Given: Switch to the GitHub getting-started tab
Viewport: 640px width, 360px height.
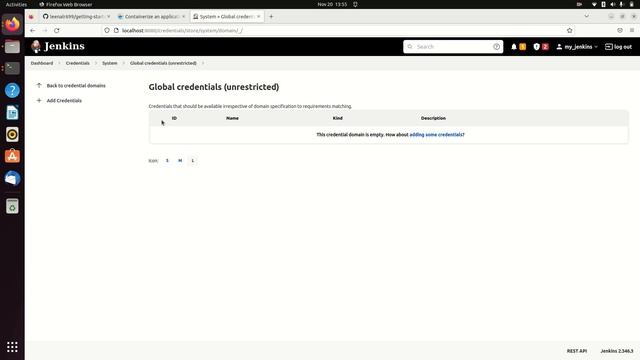Looking at the screenshot, I should [x=76, y=17].
